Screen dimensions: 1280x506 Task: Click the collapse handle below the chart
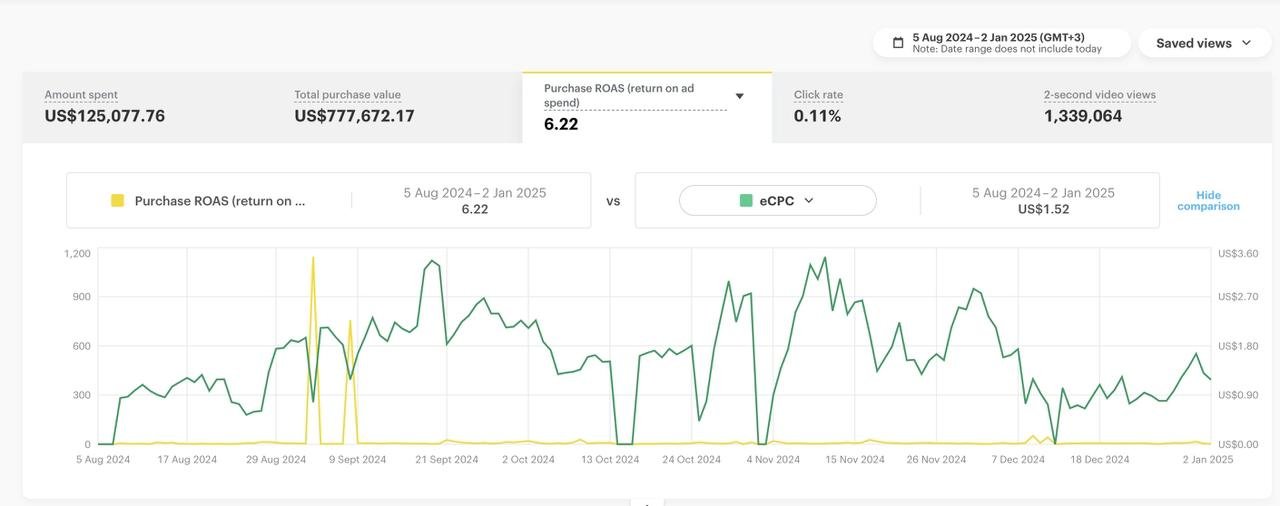647,502
